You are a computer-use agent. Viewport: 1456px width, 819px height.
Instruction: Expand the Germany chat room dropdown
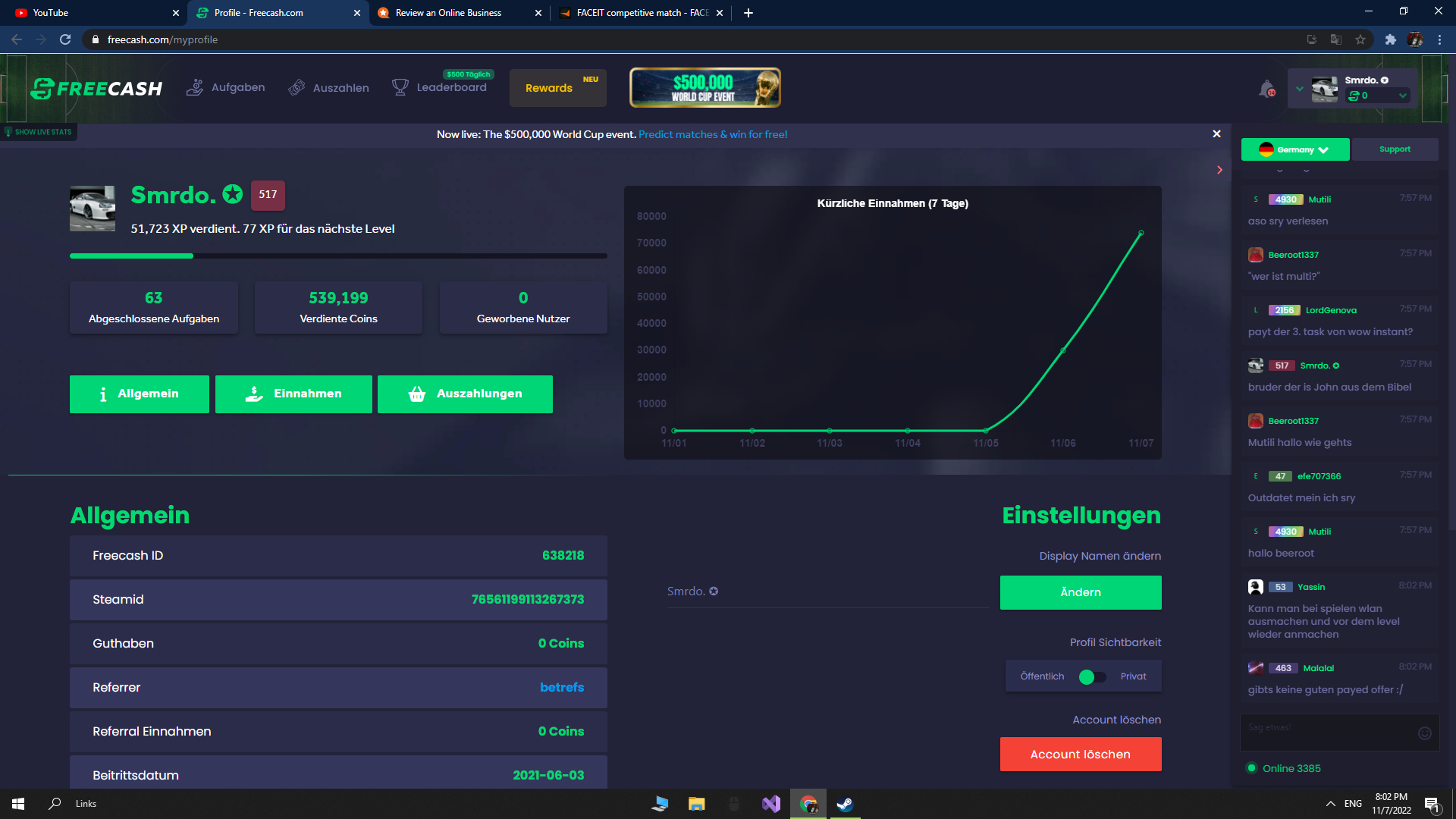coord(1294,149)
